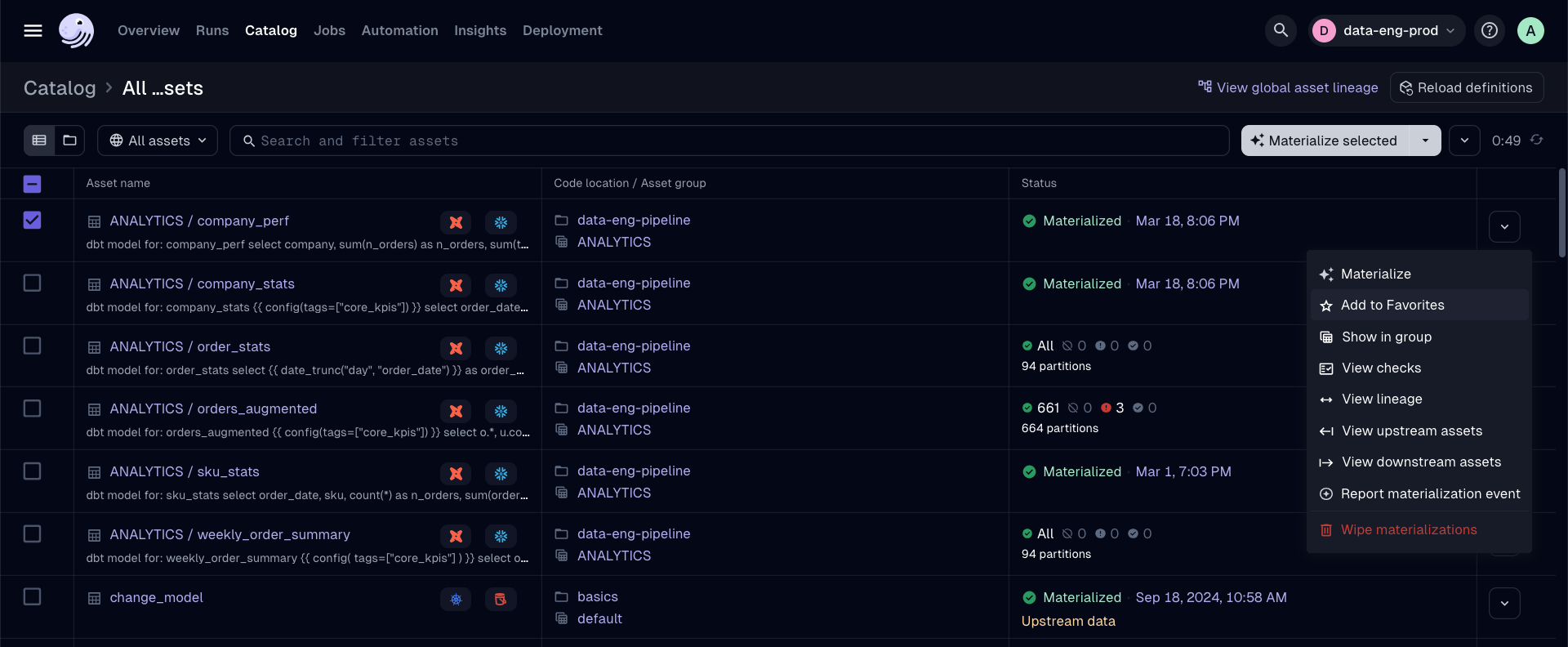
Task: Click the green check beside 661 partitions
Action: pyautogui.click(x=1027, y=408)
